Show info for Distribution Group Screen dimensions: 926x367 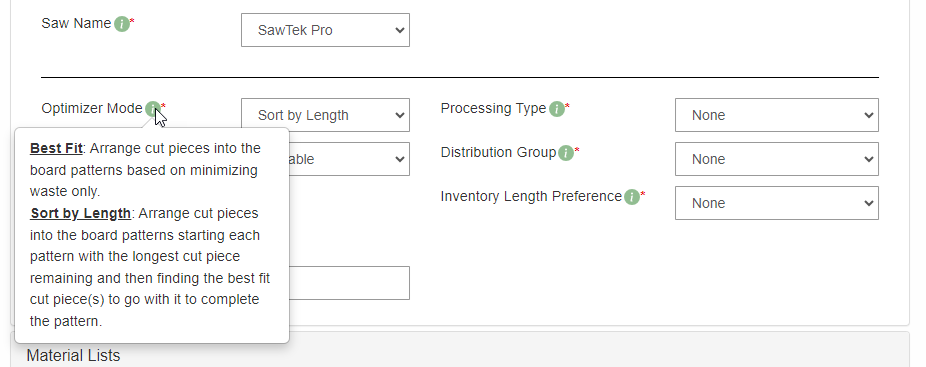(566, 154)
